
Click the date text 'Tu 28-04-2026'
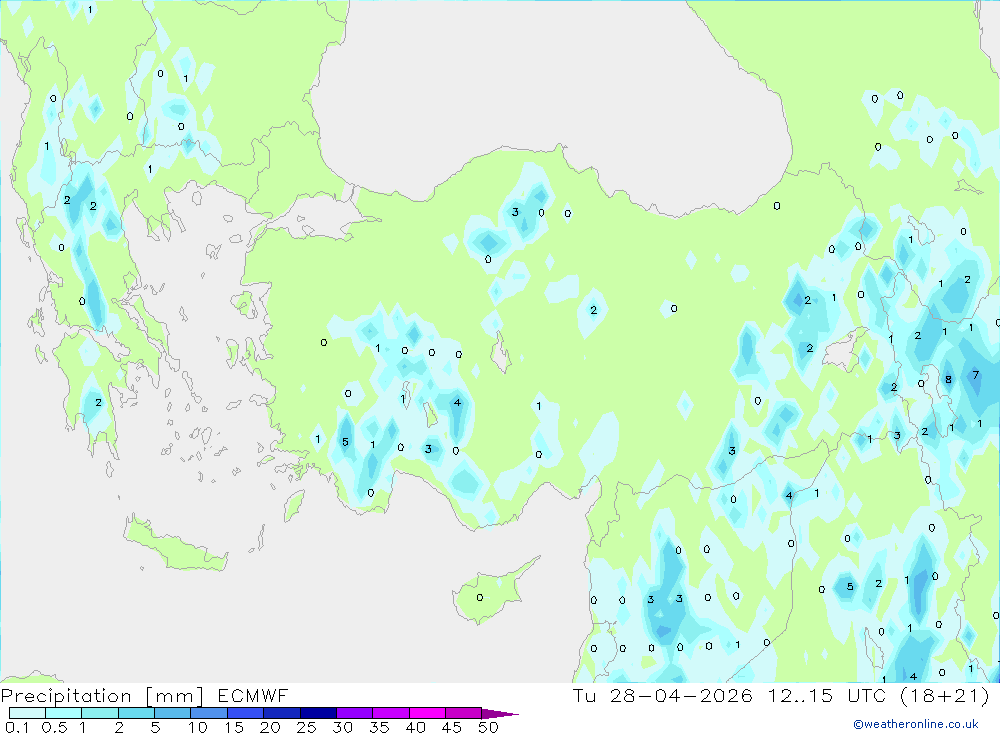[662, 695]
